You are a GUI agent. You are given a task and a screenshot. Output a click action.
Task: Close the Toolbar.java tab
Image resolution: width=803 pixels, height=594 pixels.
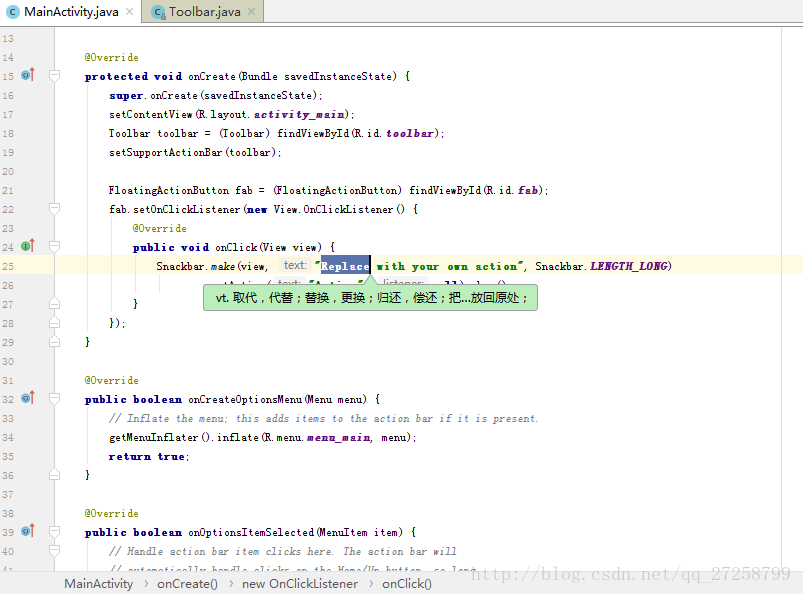pyautogui.click(x=251, y=11)
